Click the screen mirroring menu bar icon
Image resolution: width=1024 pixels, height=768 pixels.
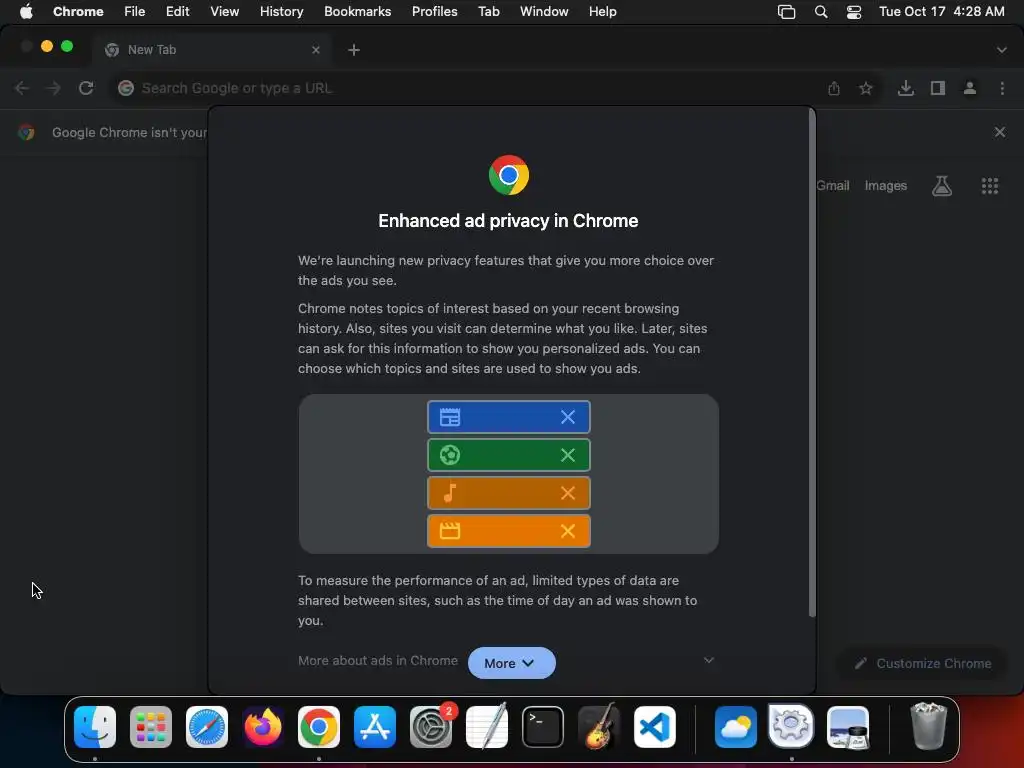[x=786, y=12]
